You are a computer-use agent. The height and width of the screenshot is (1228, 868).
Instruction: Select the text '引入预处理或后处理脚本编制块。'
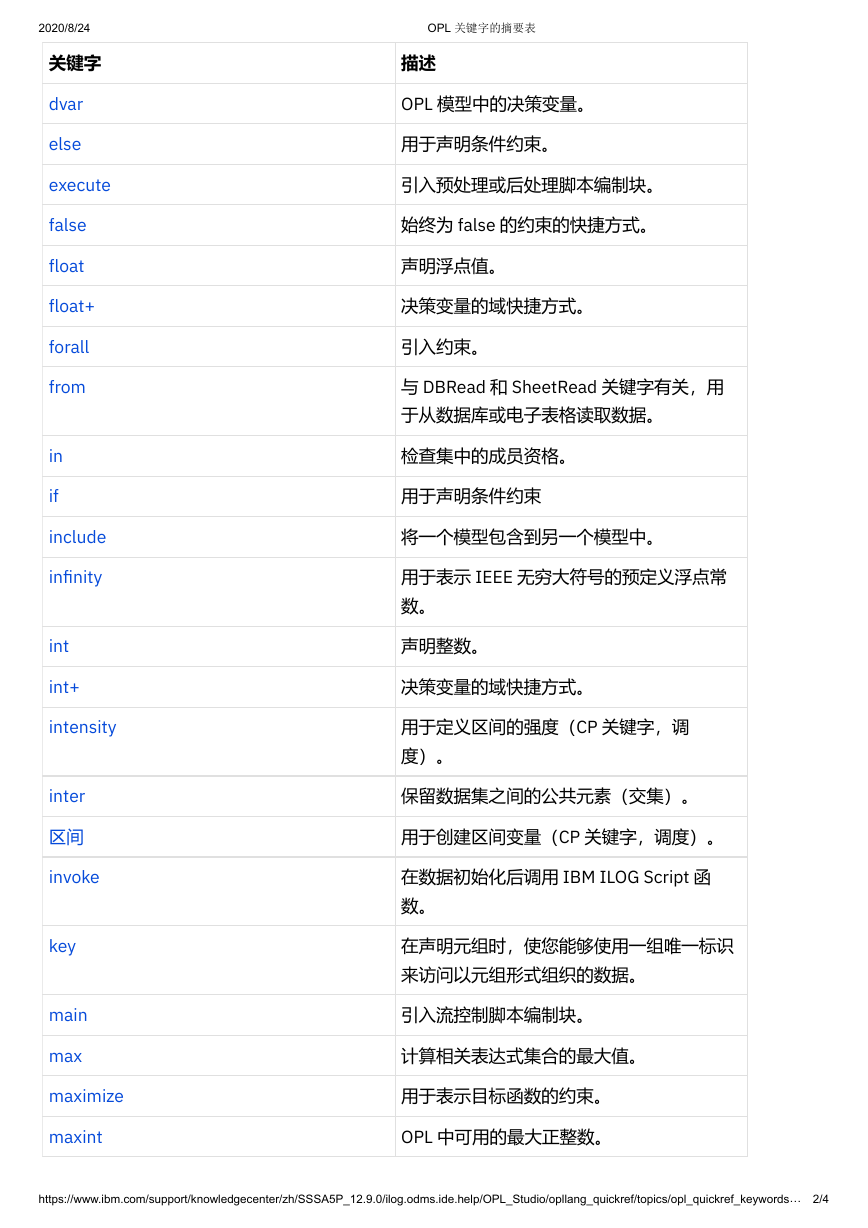[532, 185]
